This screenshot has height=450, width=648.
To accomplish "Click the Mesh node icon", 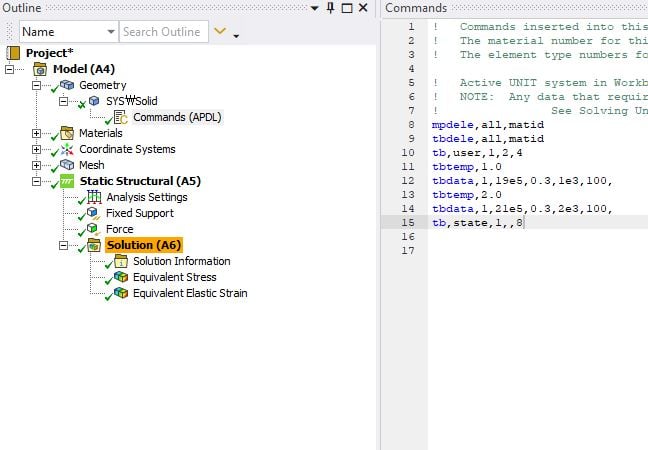I will [67, 164].
